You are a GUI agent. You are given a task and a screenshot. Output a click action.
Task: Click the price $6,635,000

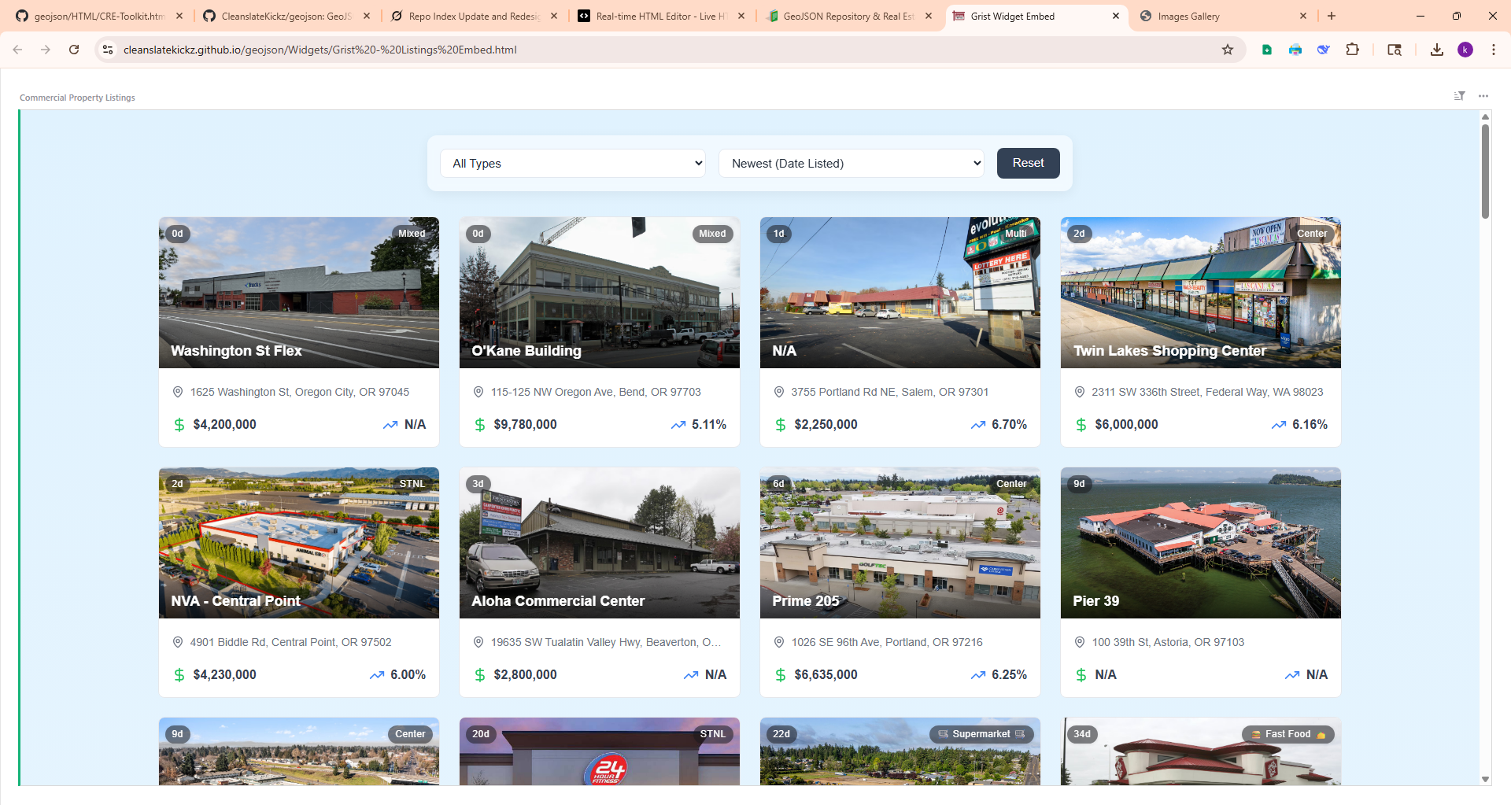pyautogui.click(x=826, y=675)
